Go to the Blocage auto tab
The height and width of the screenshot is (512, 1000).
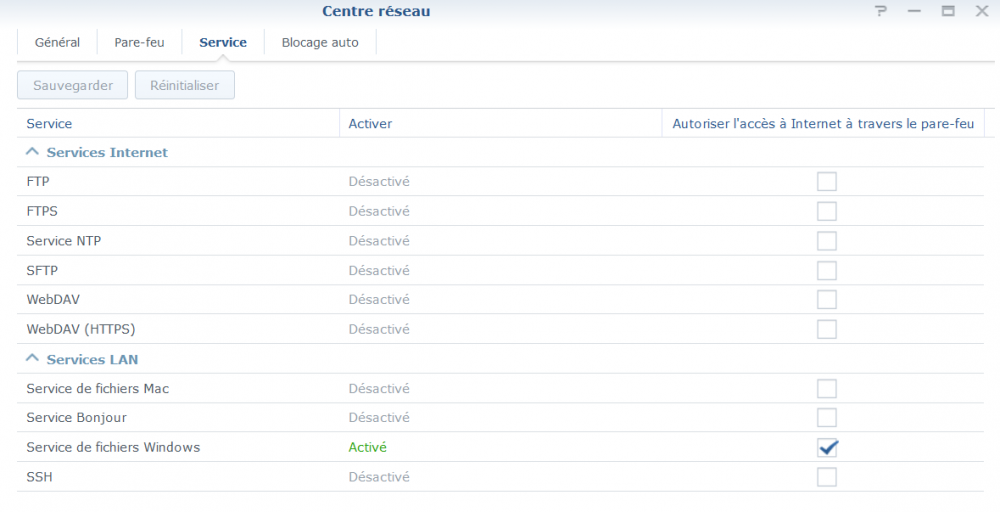click(x=320, y=42)
